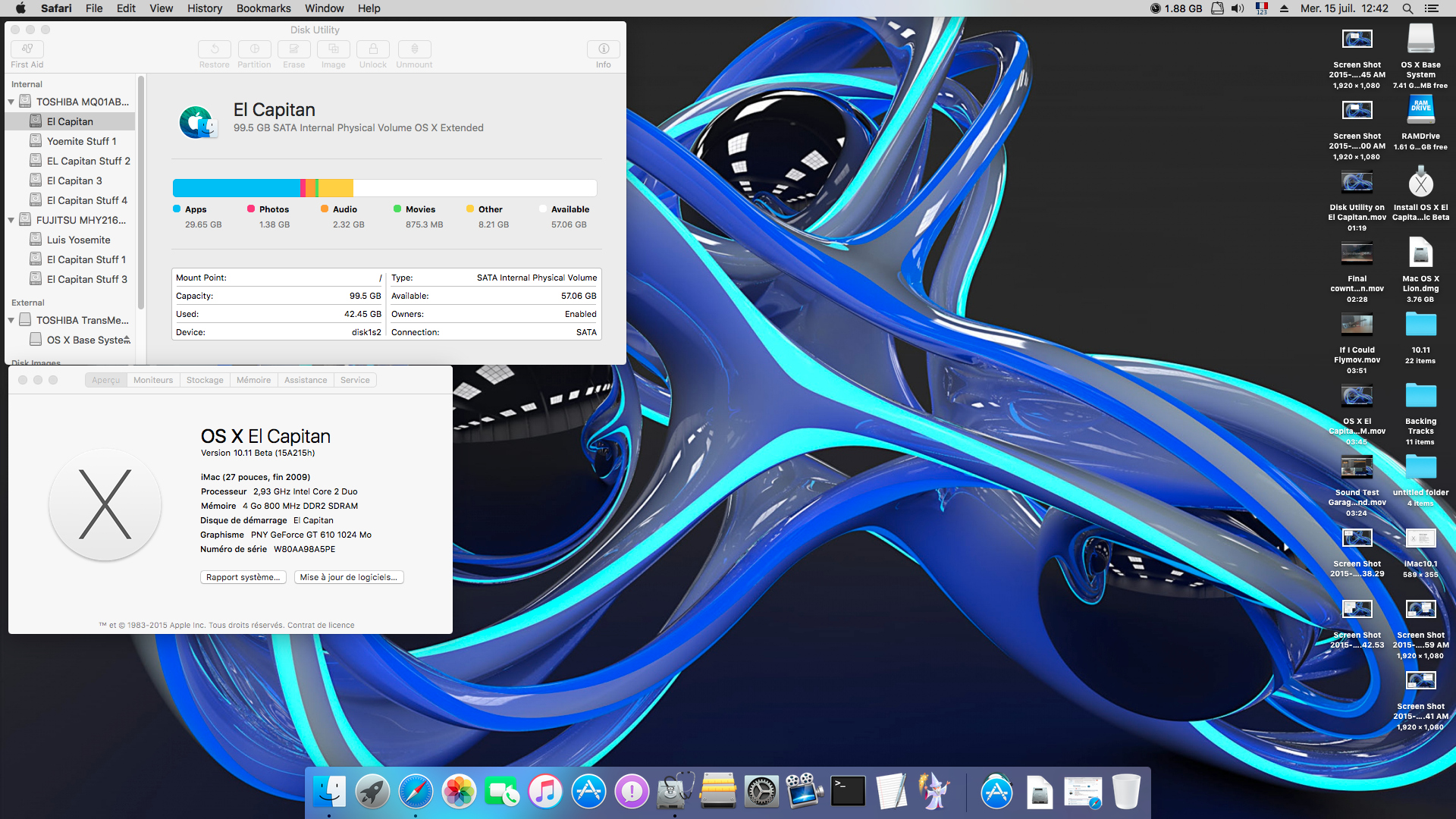Image resolution: width=1456 pixels, height=819 pixels.
Task: Click the Disk Utility sidebar scrollbar
Action: (140, 192)
